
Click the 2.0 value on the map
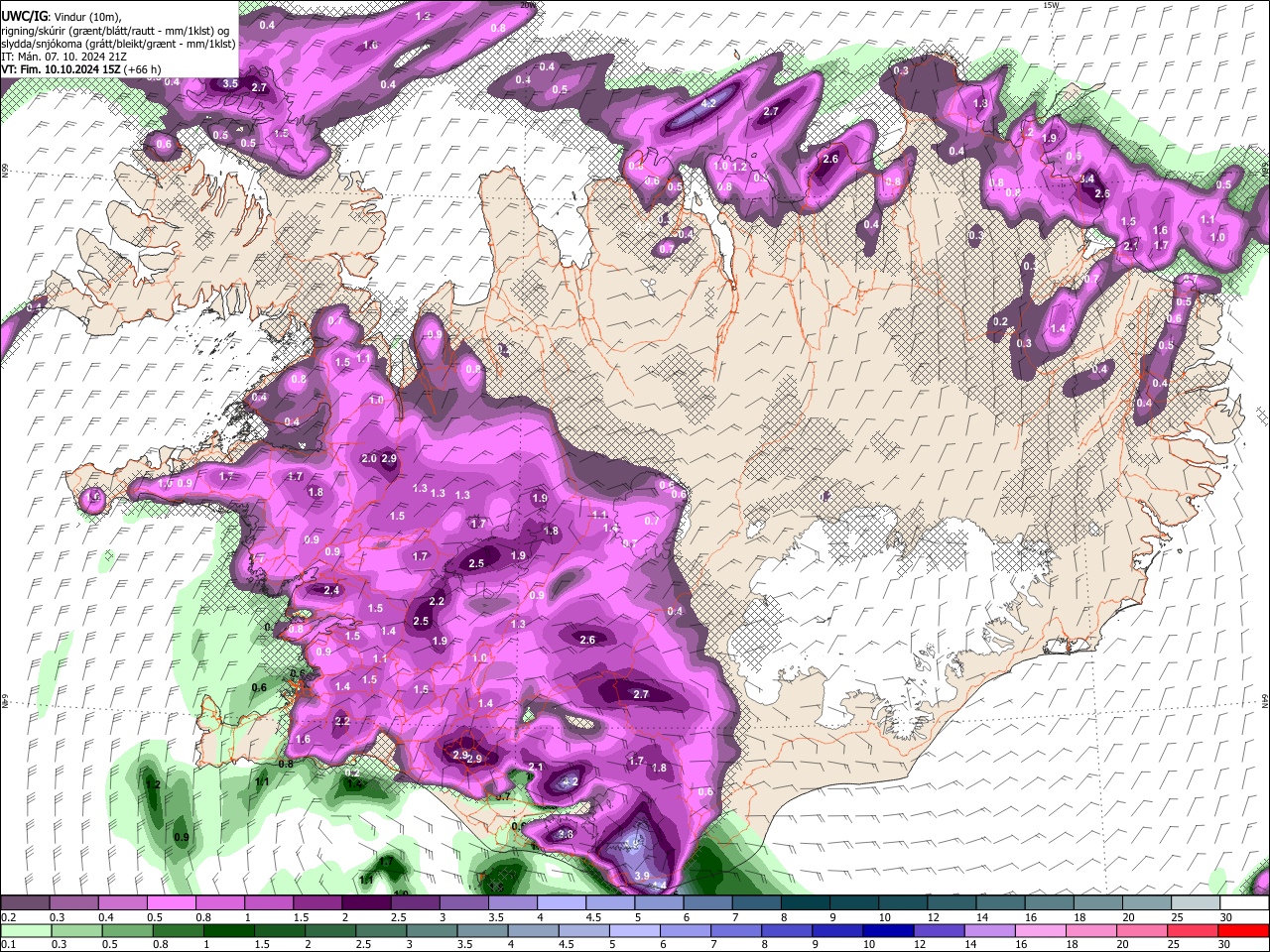click(369, 458)
